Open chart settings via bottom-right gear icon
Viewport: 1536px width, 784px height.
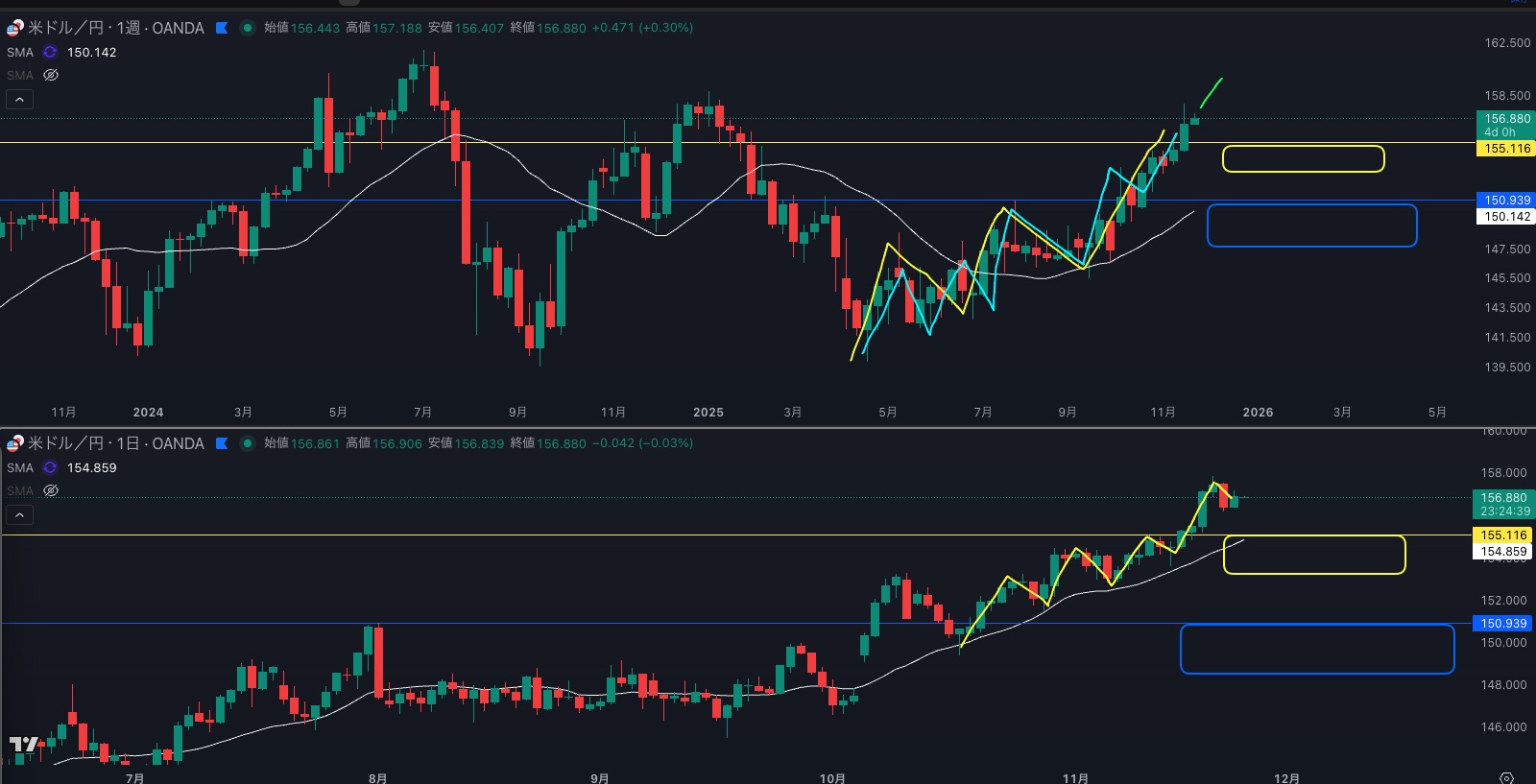(x=1506, y=777)
